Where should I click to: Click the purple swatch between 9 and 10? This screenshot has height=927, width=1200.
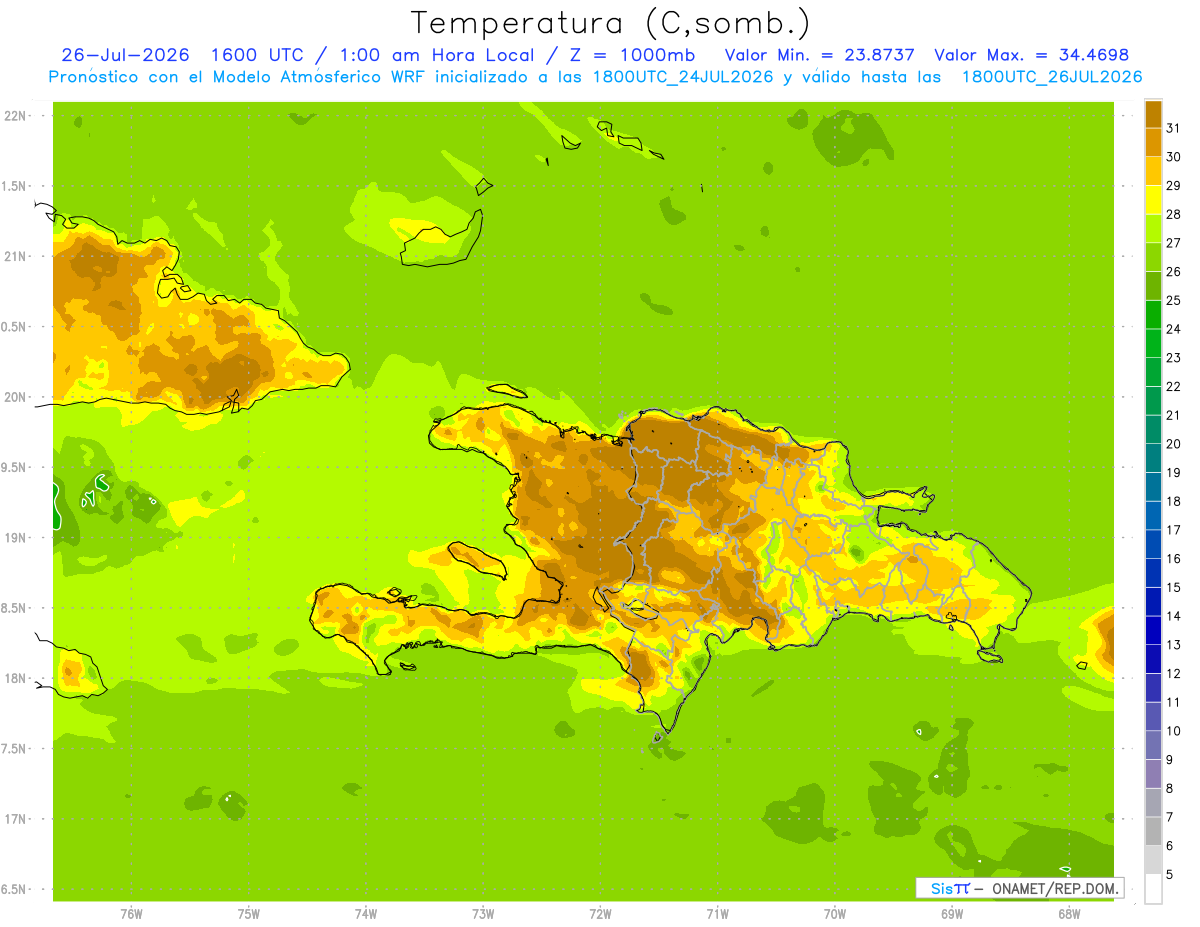point(1153,745)
